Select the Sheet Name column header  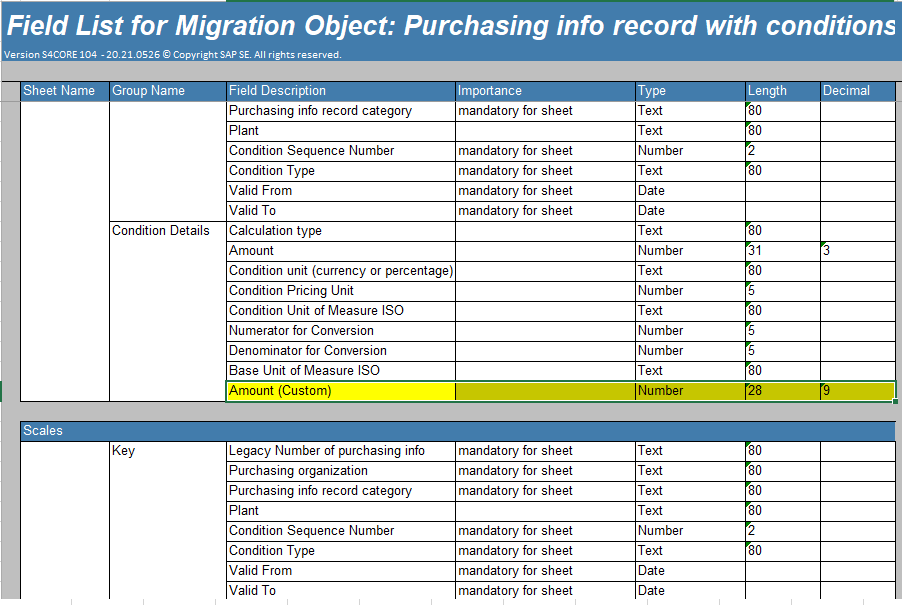pyautogui.click(x=64, y=91)
